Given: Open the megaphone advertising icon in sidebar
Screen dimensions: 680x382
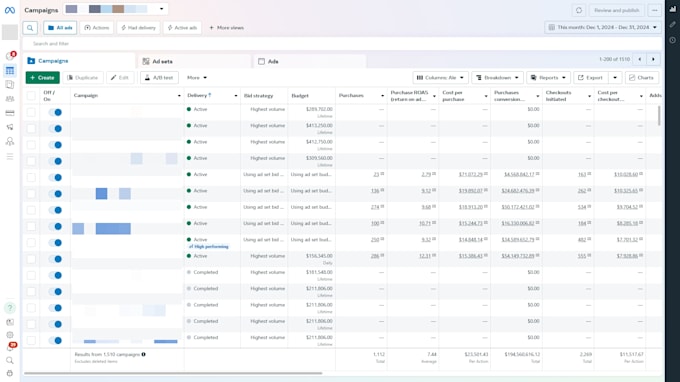Looking at the screenshot, I should [10, 127].
